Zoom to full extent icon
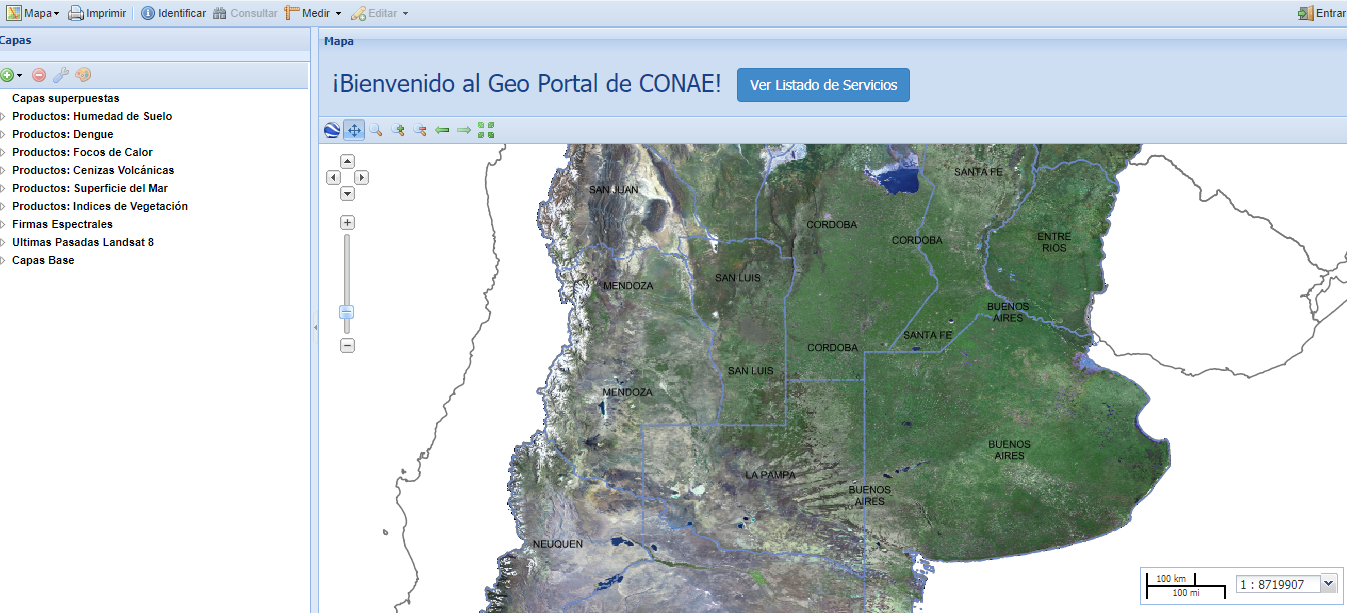 [x=486, y=130]
